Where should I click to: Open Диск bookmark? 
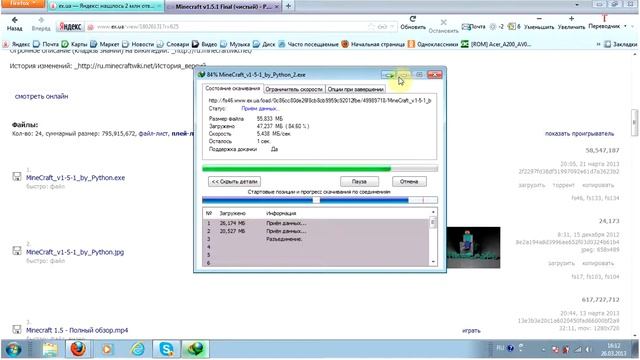tap(264, 44)
